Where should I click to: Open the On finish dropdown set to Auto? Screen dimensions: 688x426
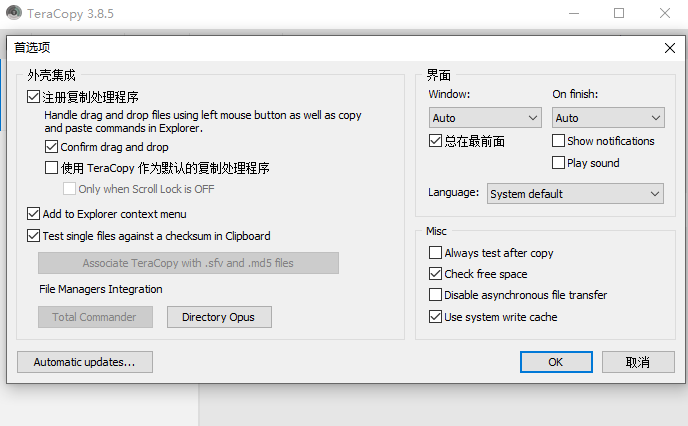608,118
